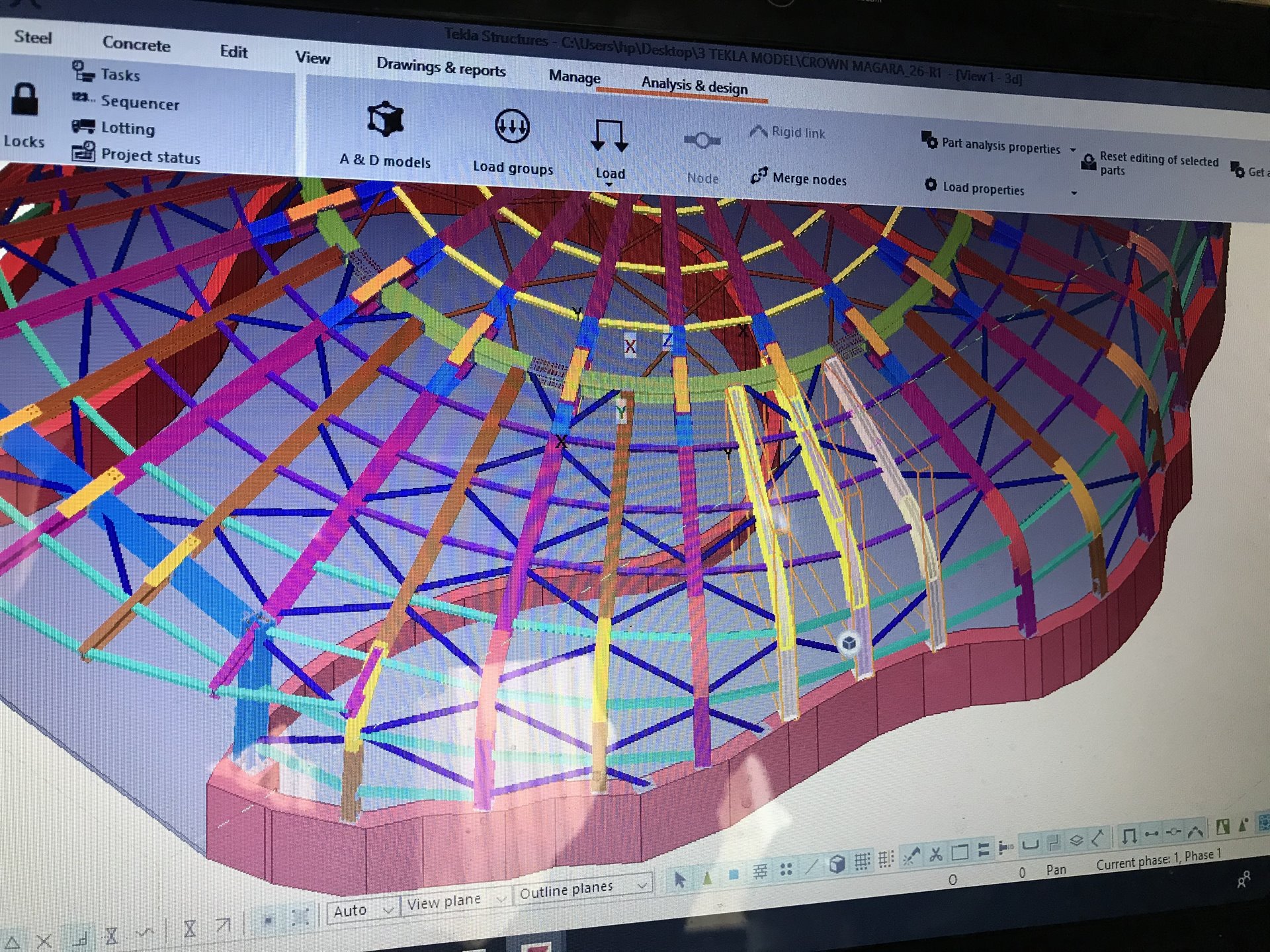Image resolution: width=1270 pixels, height=952 pixels.
Task: Open the Outline planes dropdown
Action: 583,889
